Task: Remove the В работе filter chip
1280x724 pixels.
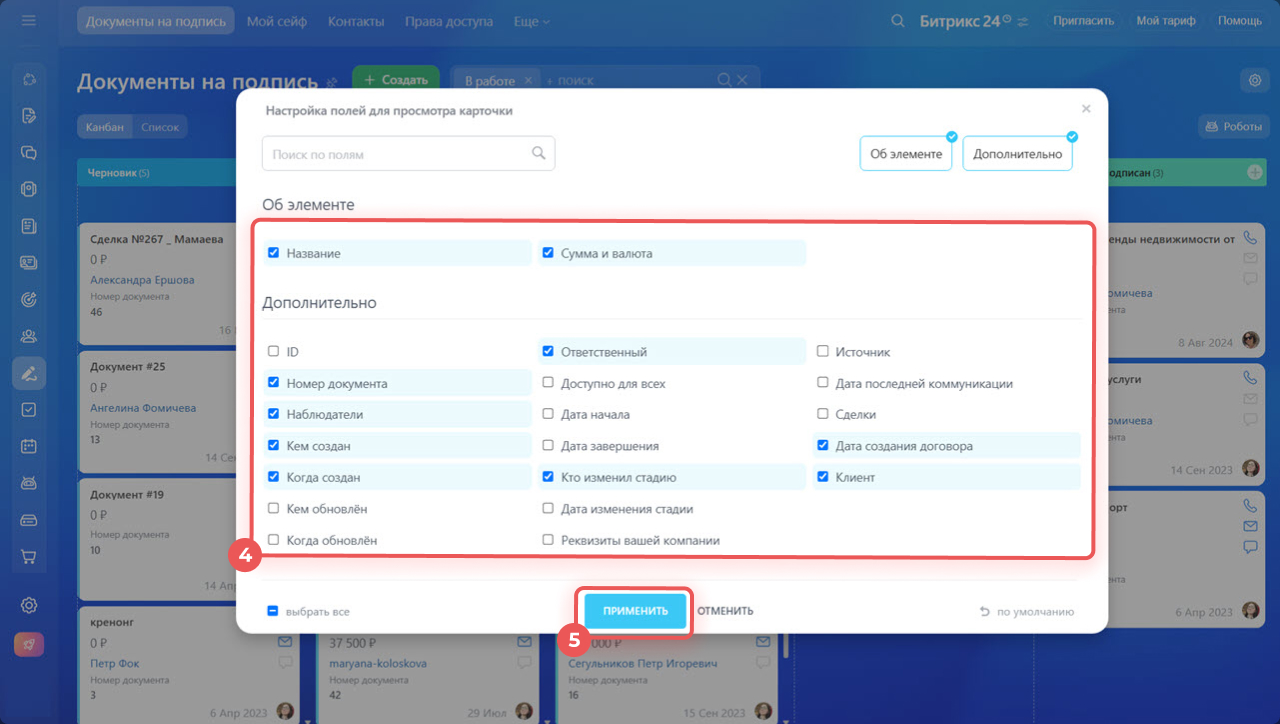Action: point(528,80)
